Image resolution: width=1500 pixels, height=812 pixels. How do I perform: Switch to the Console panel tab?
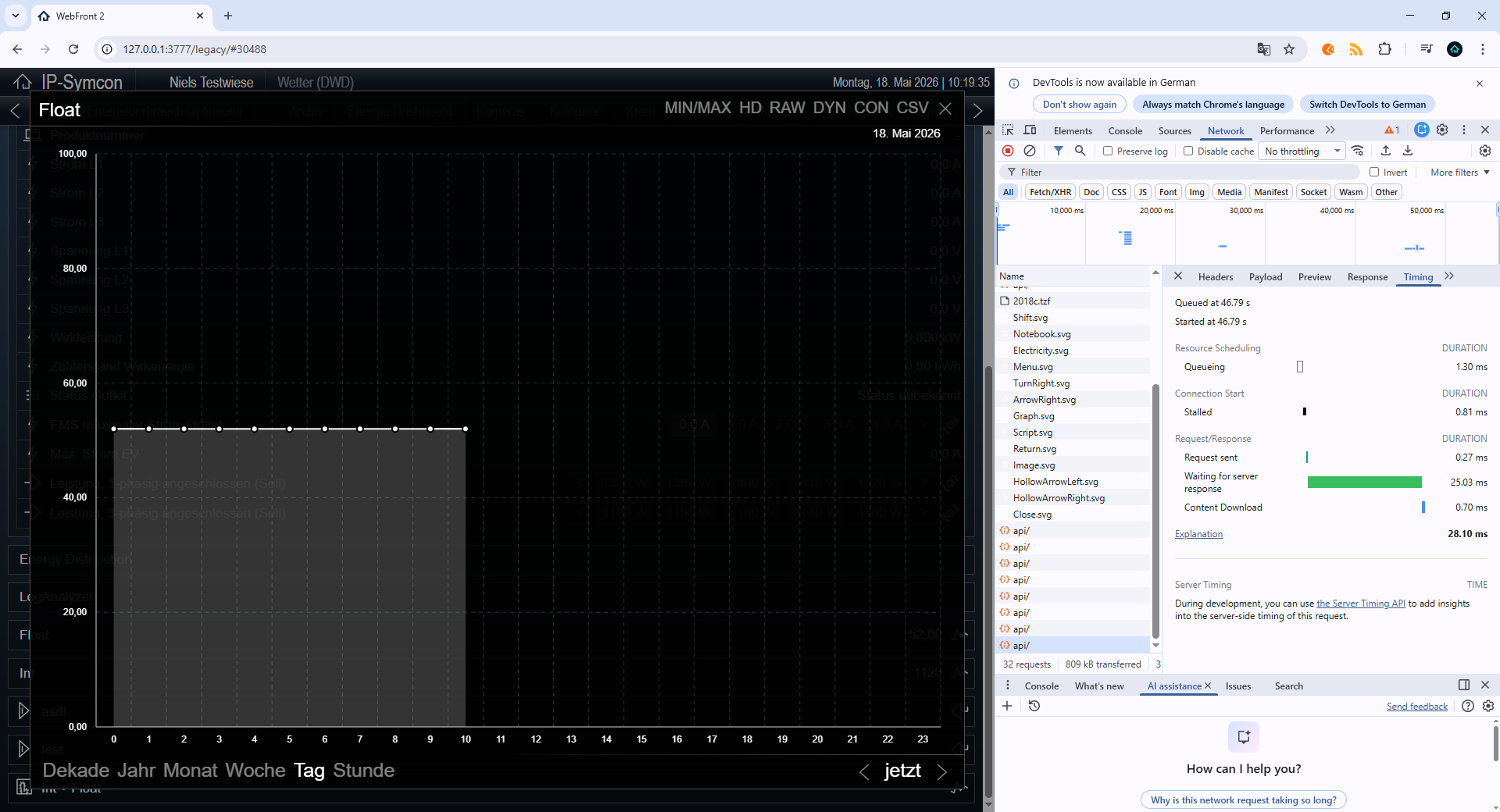(1125, 130)
